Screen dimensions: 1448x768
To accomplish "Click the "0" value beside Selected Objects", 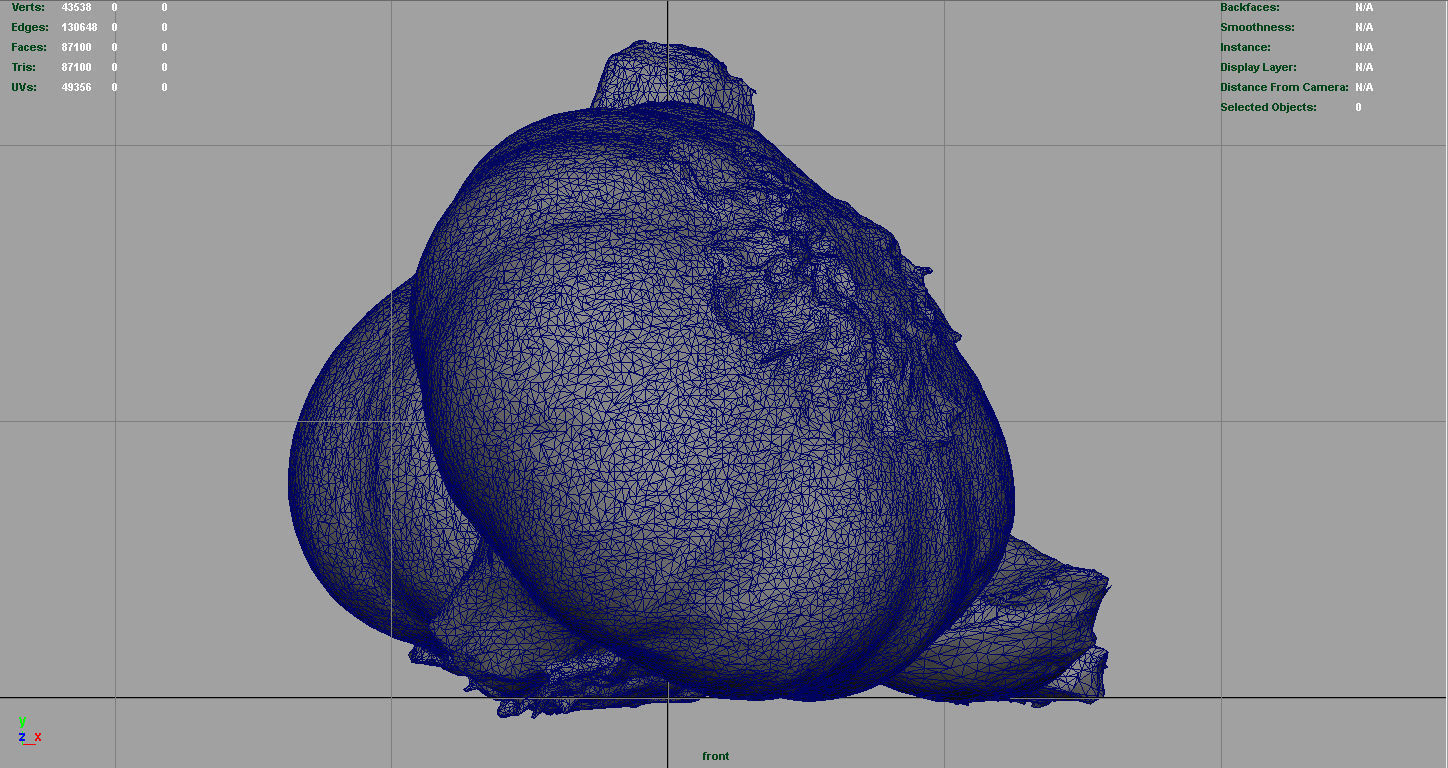I will pos(1358,107).
